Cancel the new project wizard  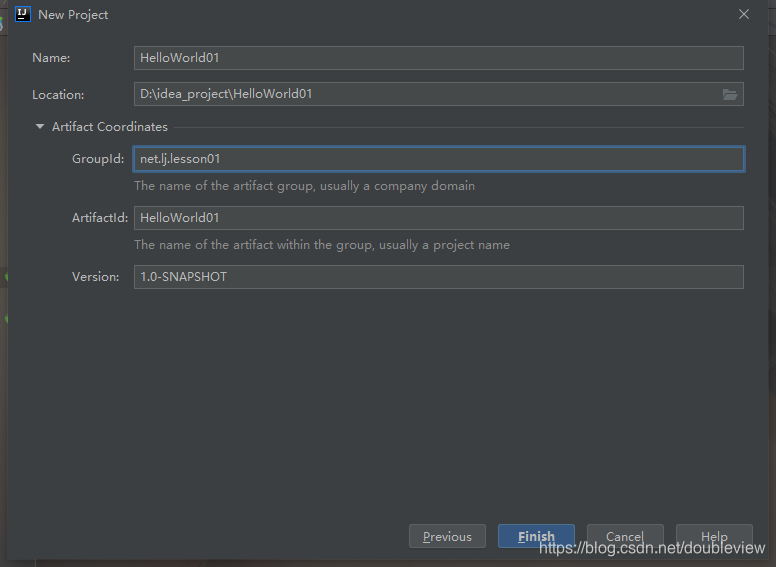[x=625, y=536]
